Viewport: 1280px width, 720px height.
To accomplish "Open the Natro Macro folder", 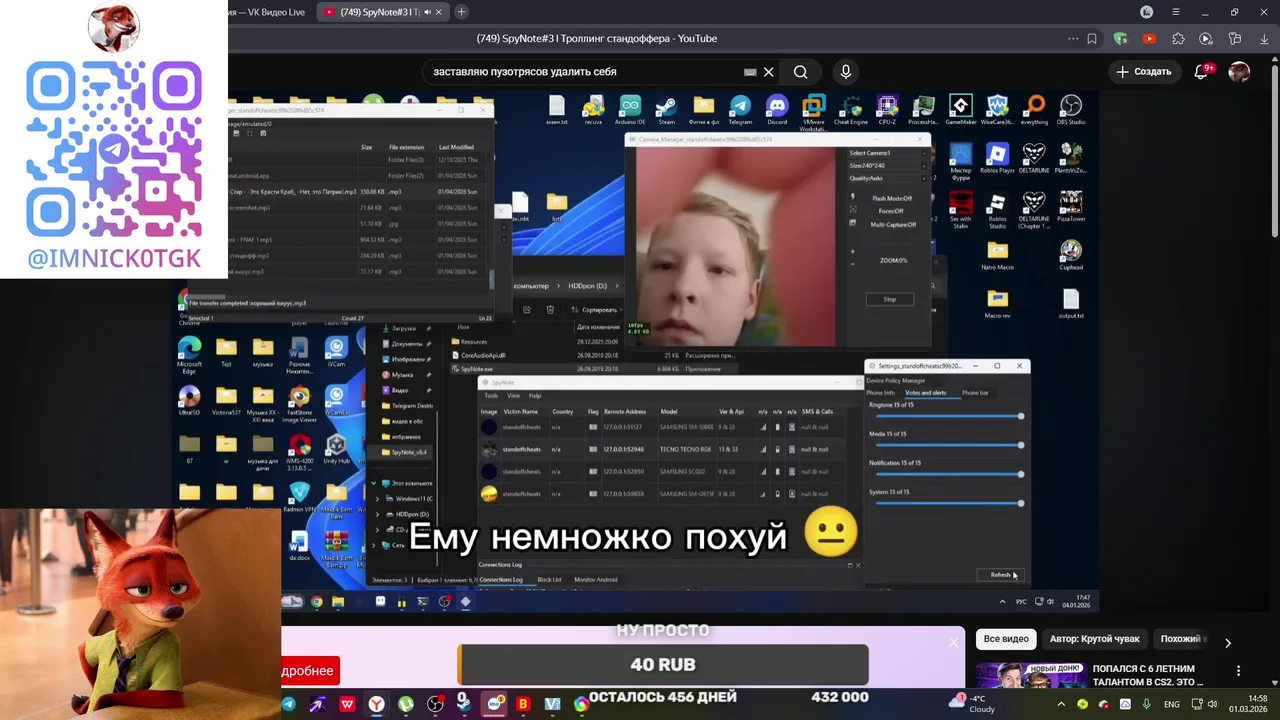I will 997,255.
